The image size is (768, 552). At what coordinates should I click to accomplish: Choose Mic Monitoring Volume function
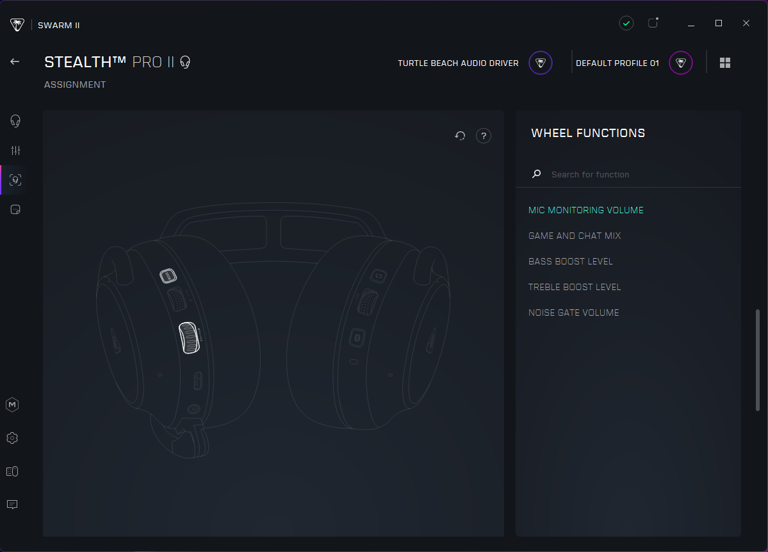586,210
